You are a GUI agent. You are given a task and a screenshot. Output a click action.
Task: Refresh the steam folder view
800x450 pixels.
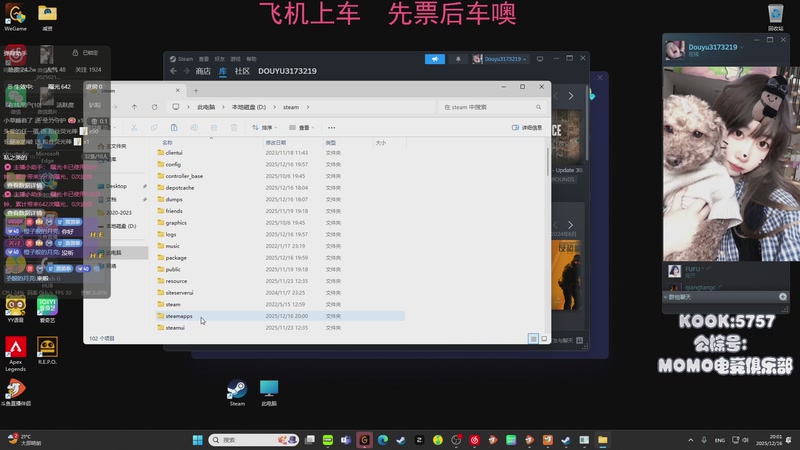point(155,107)
